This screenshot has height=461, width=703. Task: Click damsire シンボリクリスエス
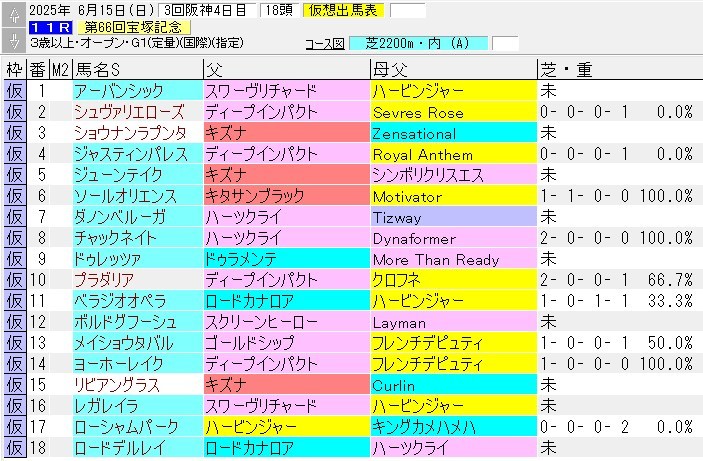pyautogui.click(x=454, y=175)
